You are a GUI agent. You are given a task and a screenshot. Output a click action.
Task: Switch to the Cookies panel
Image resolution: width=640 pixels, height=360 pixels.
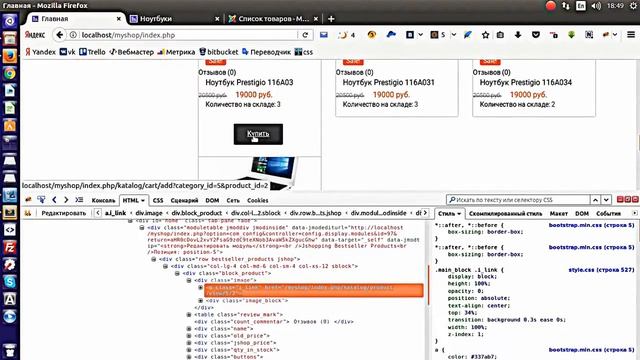click(258, 200)
